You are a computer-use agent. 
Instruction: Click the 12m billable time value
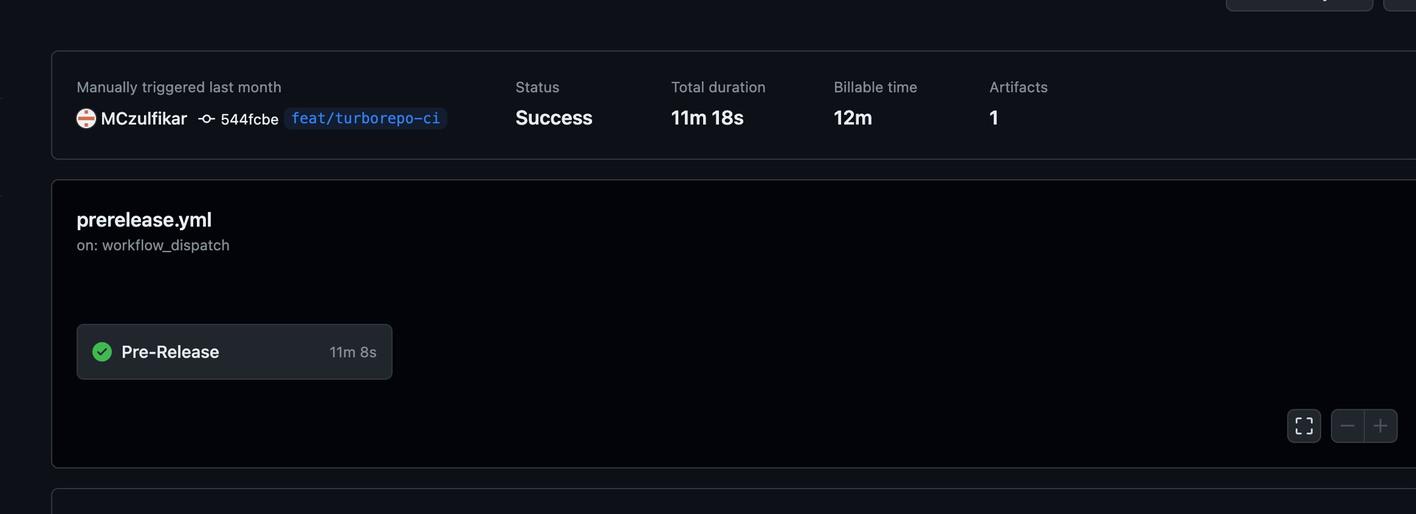click(x=853, y=118)
